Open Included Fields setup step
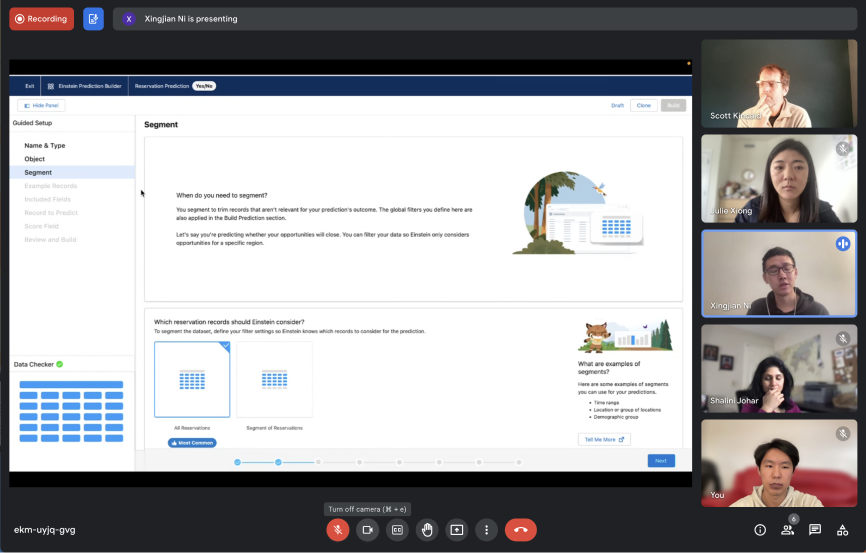Viewport: 866px width, 553px height. [x=47, y=199]
